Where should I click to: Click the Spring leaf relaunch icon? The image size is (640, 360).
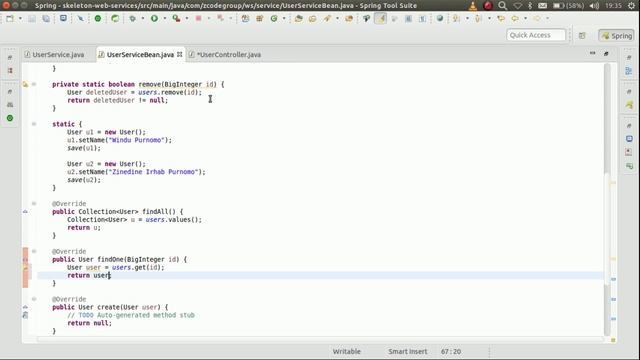click(115, 18)
